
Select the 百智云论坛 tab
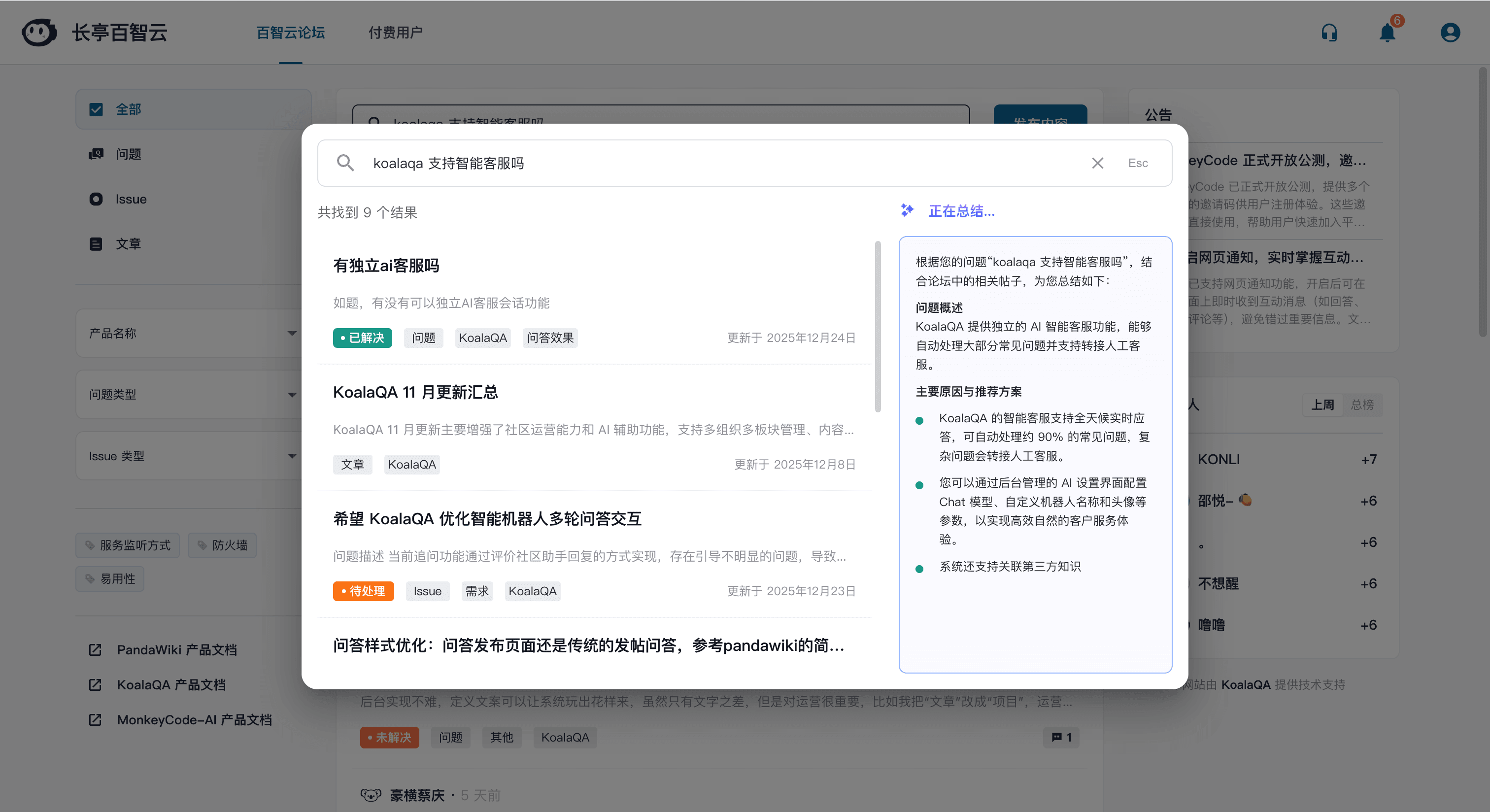tap(291, 33)
